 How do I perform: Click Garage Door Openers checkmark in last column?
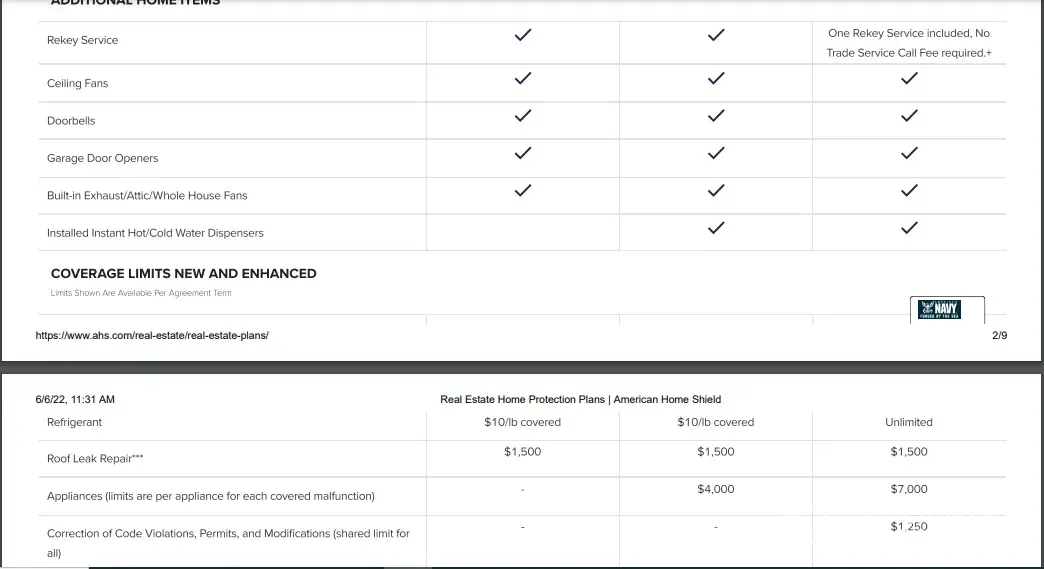click(909, 154)
